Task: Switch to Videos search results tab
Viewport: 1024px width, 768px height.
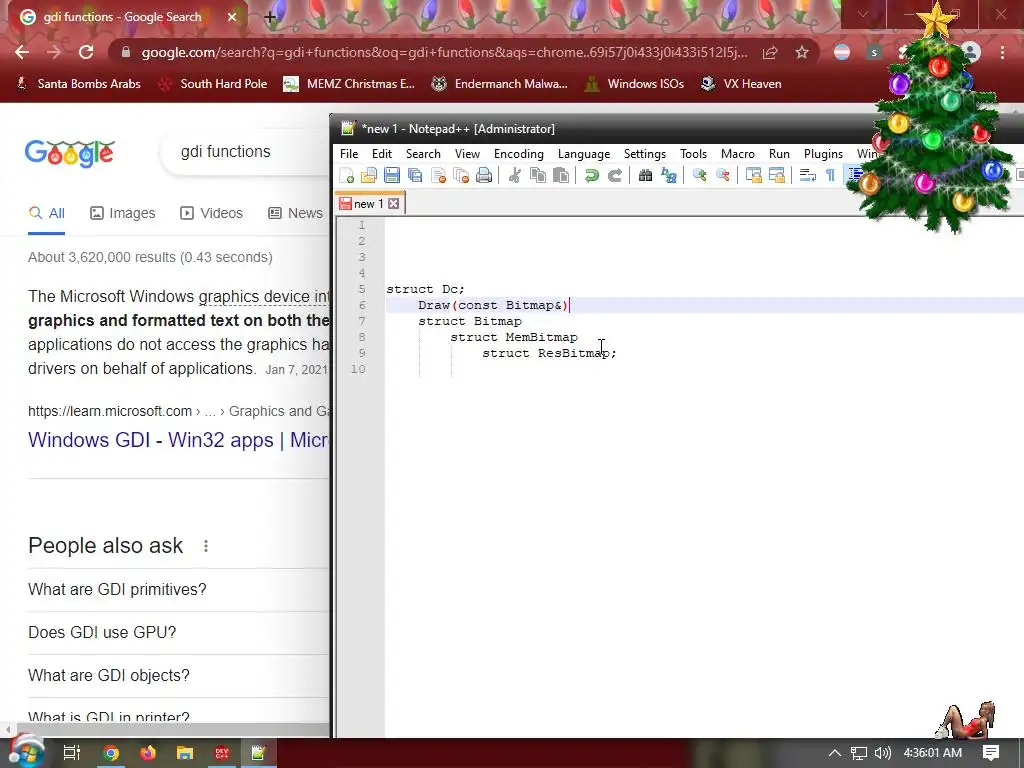Action: click(211, 213)
